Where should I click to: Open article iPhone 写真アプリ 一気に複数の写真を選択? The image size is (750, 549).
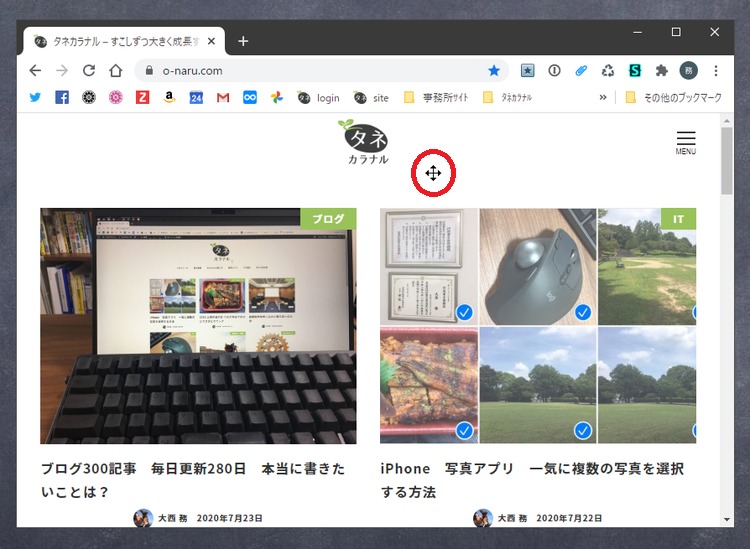point(532,480)
